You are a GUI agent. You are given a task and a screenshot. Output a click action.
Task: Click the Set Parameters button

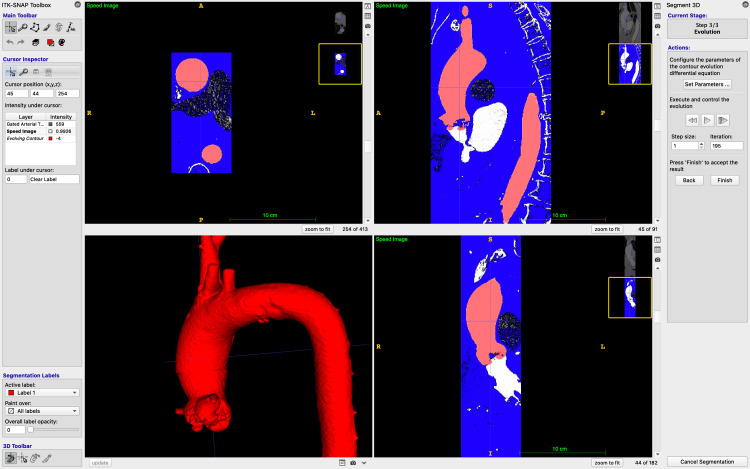(x=707, y=84)
